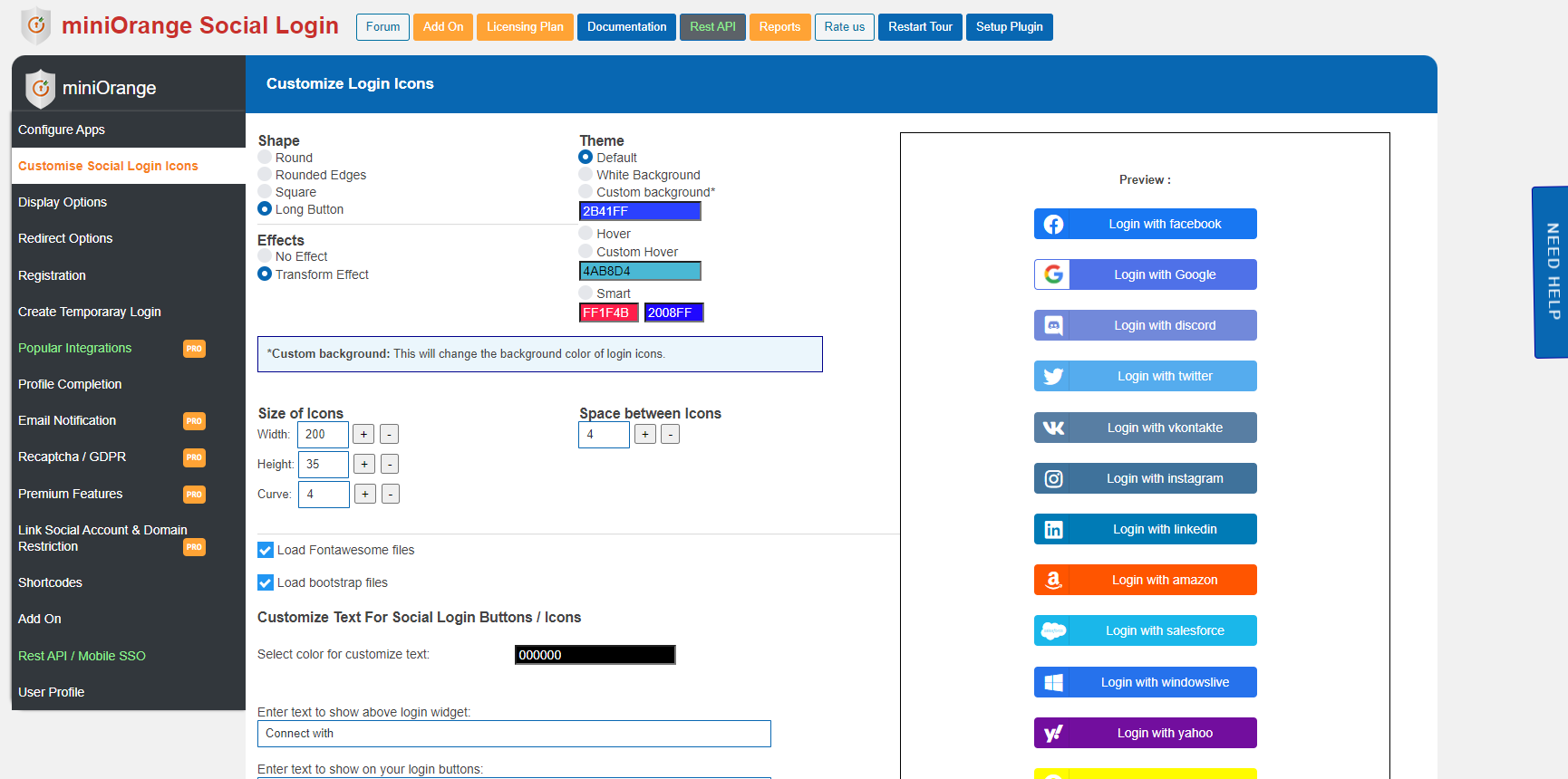Click the Yahoo icon in the preview
Image resolution: width=1568 pixels, height=779 pixels.
click(1053, 733)
